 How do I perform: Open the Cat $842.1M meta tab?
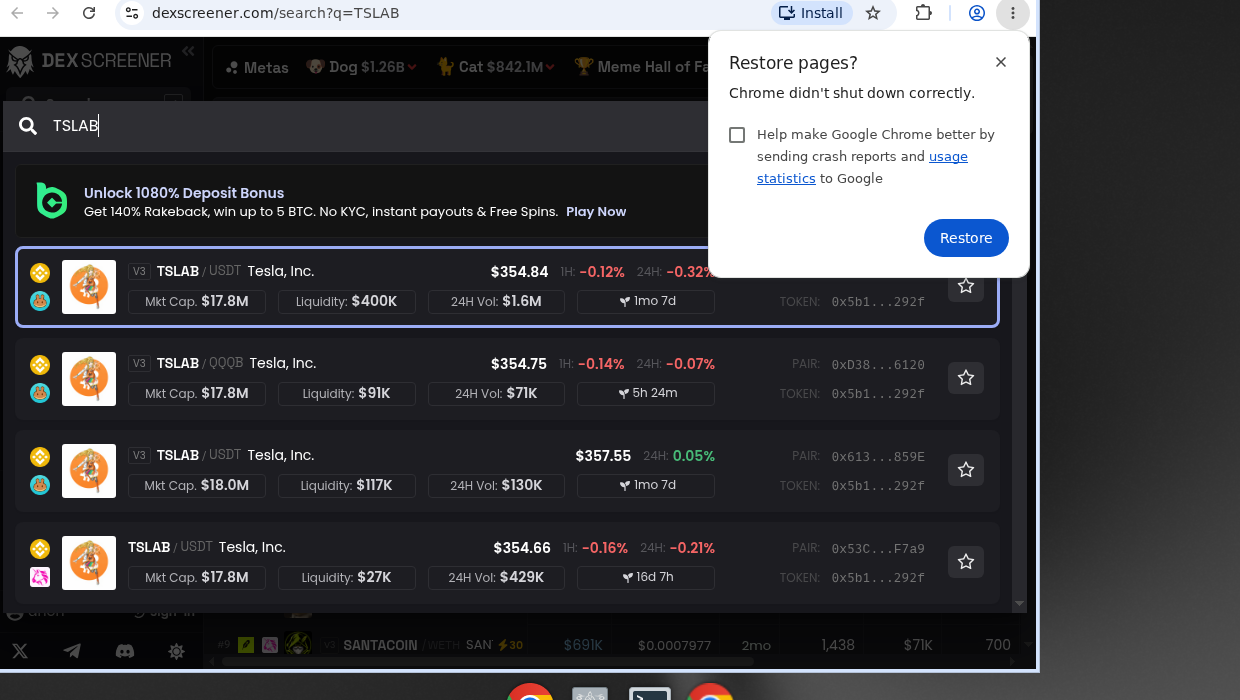pos(495,67)
